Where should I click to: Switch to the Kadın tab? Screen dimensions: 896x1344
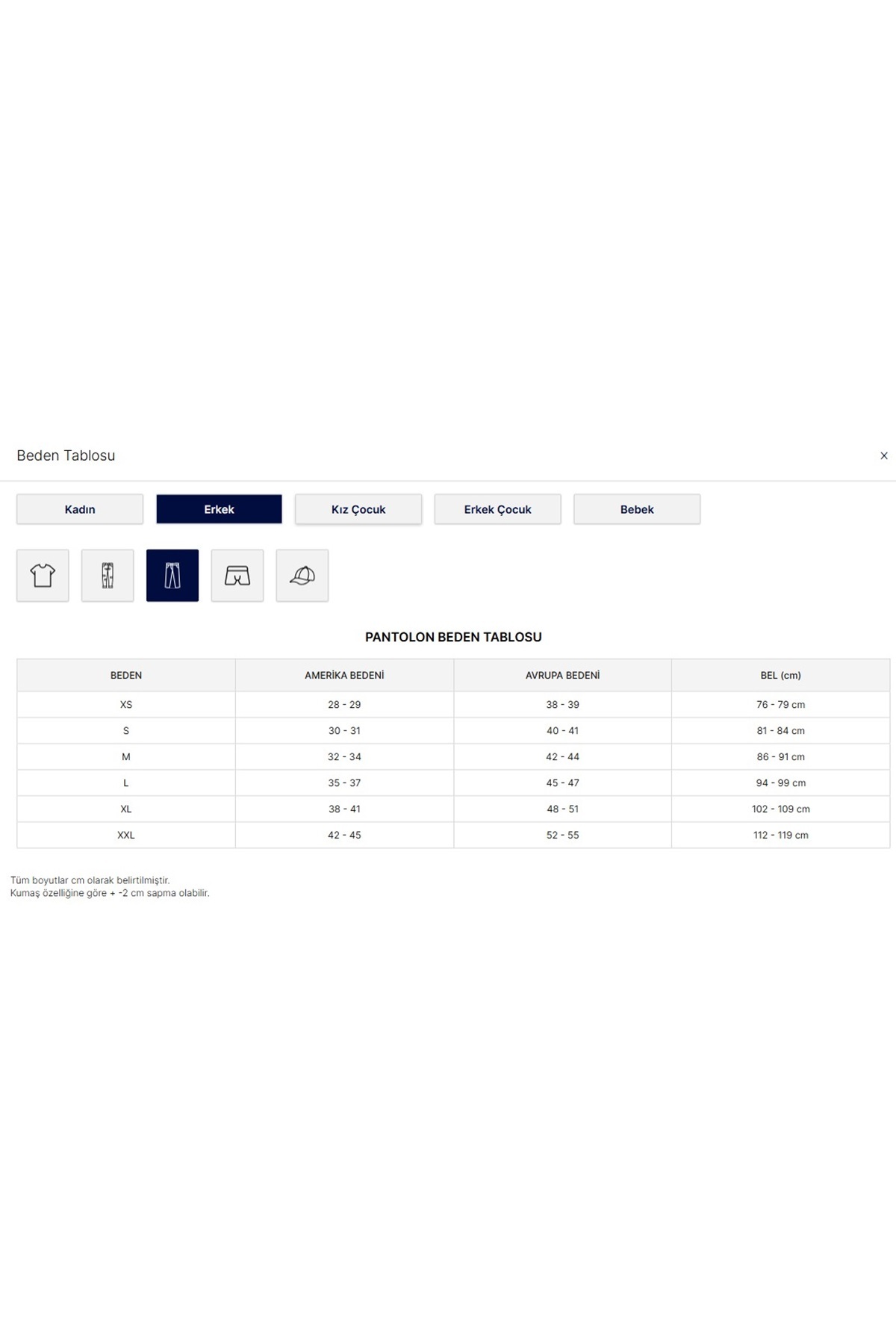pyautogui.click(x=80, y=509)
